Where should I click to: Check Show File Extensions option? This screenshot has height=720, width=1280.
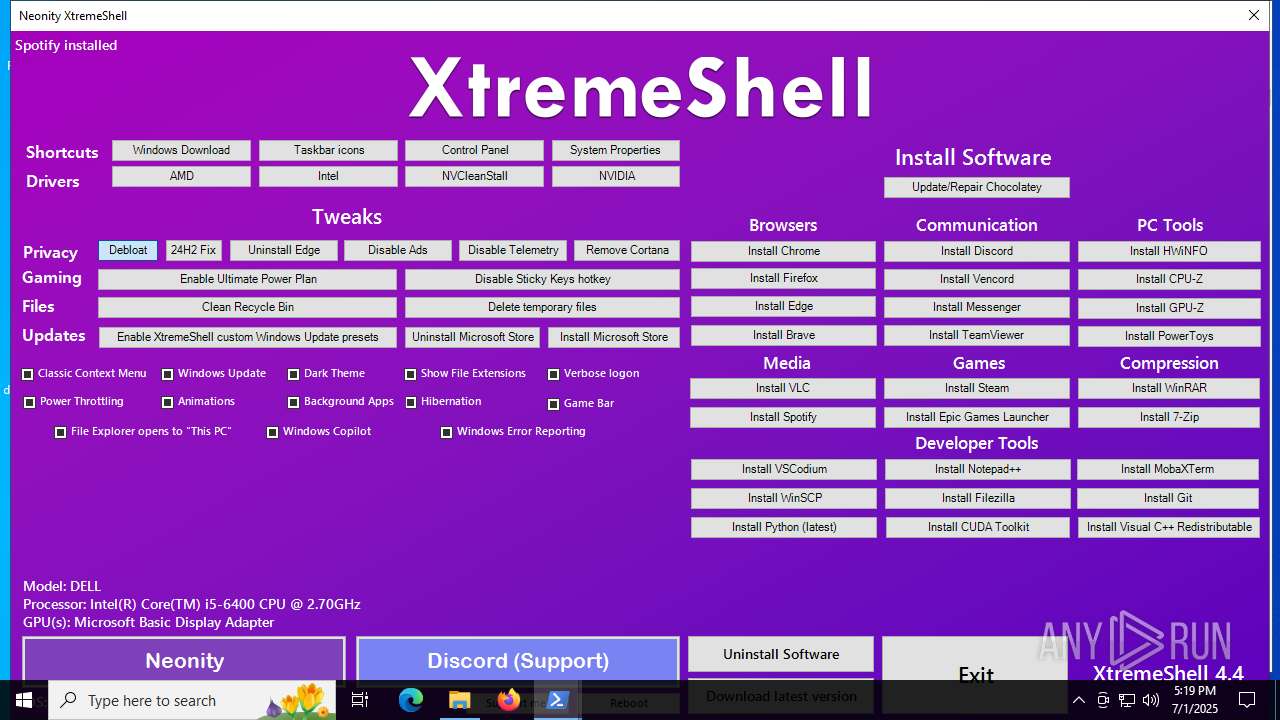pyautogui.click(x=411, y=375)
